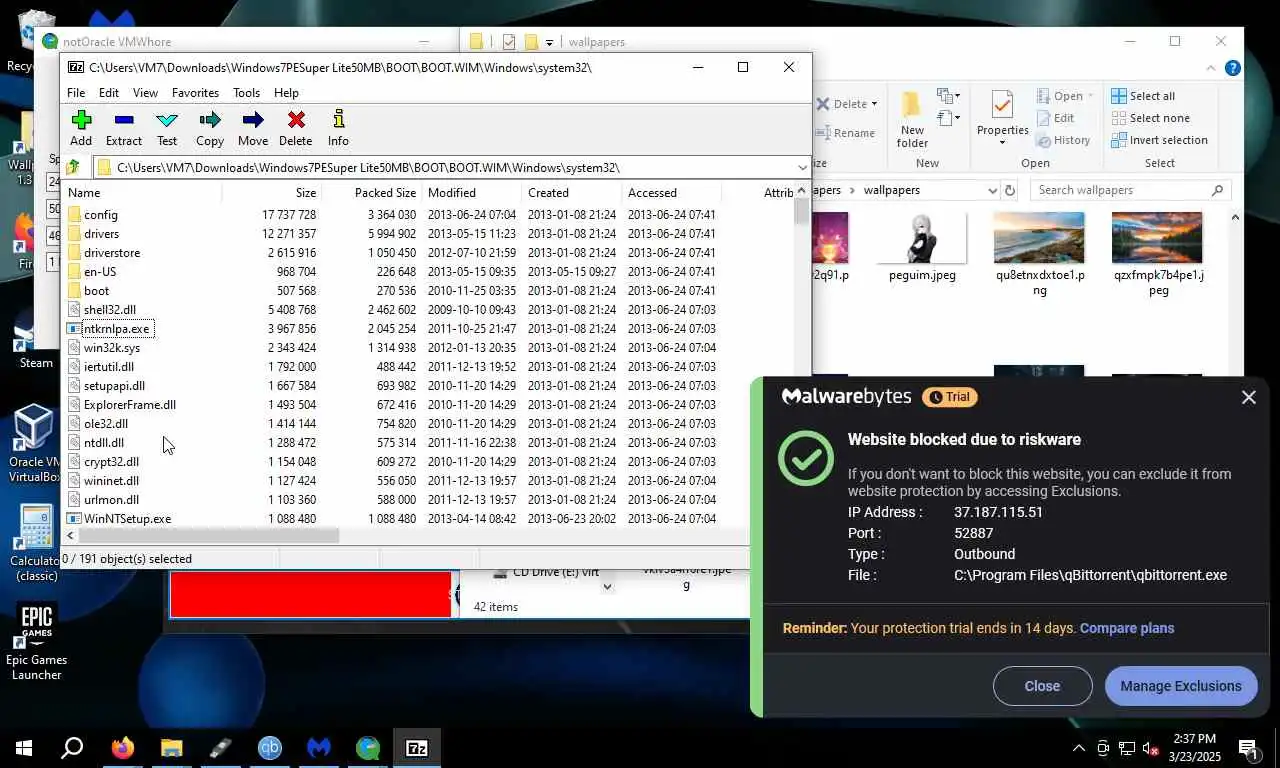Open Malwarebytes from the taskbar
1280x768 pixels.
click(319, 748)
